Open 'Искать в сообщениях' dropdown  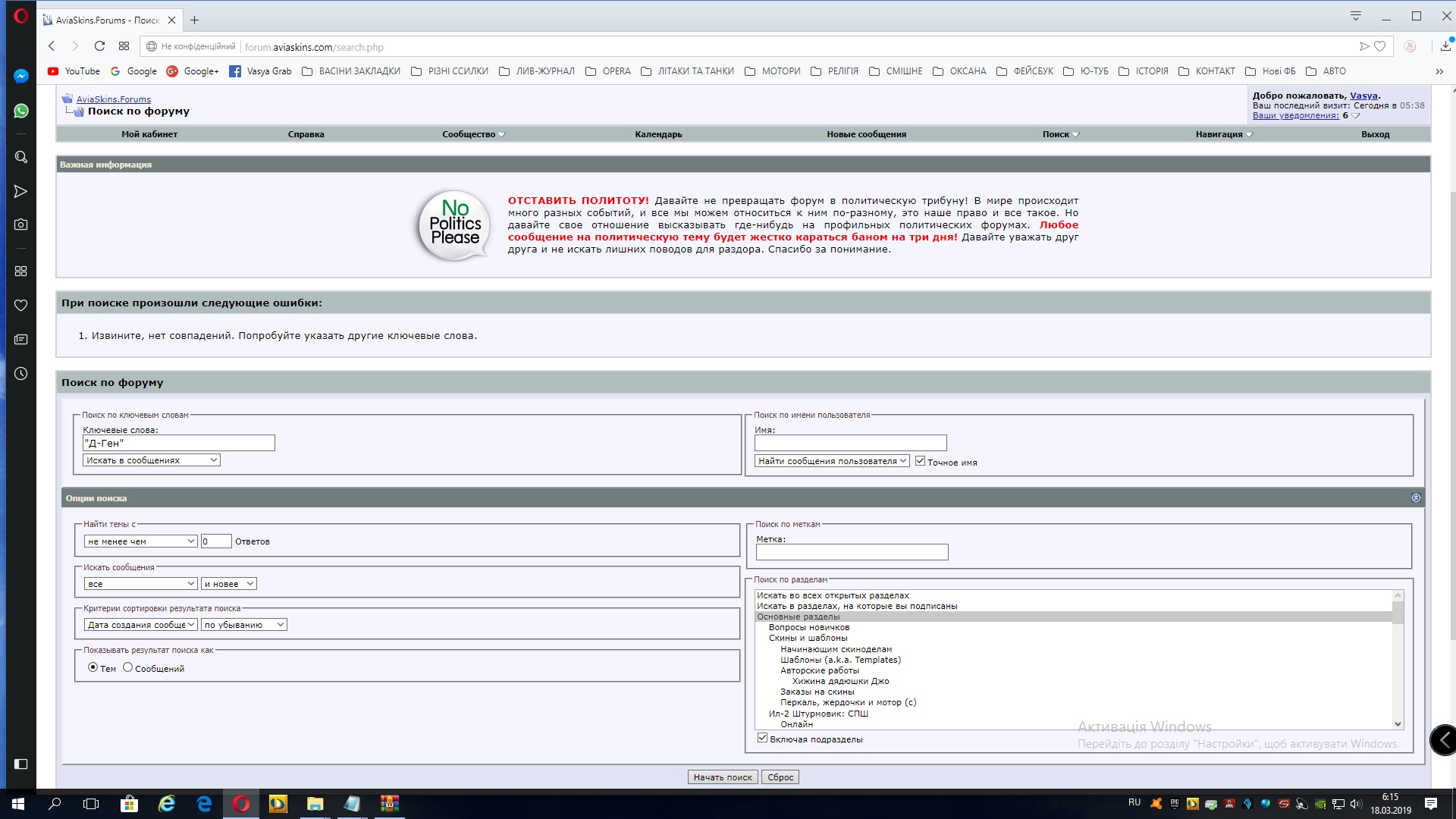(x=151, y=460)
